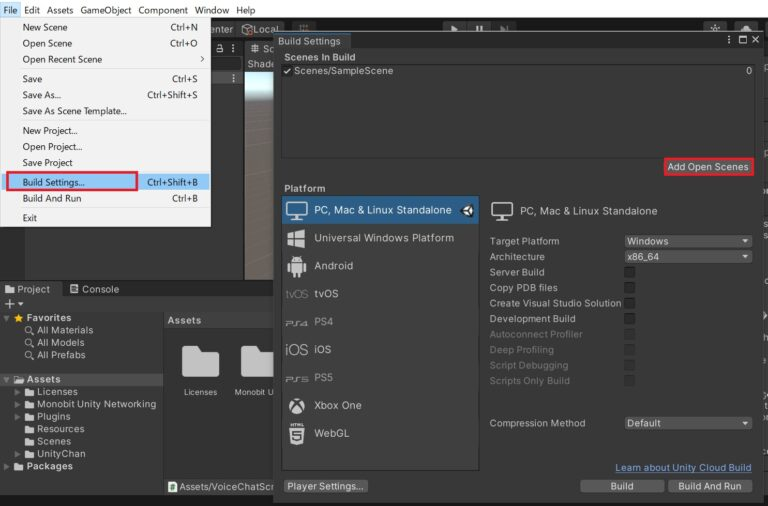Open the GameObject menu
Viewport: 768px width, 506px height.
106,10
